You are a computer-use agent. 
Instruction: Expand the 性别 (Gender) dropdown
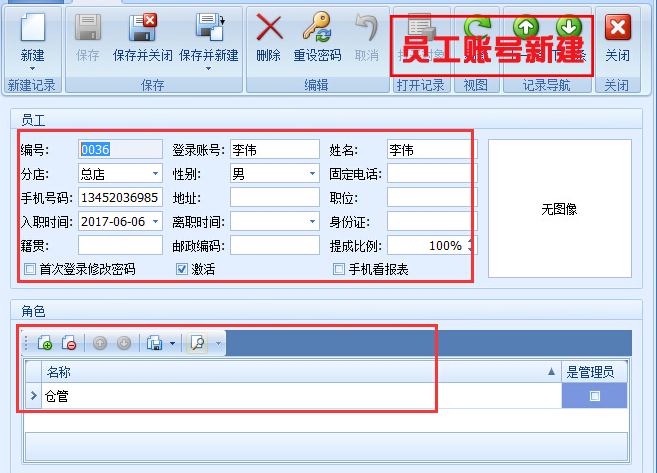313,174
